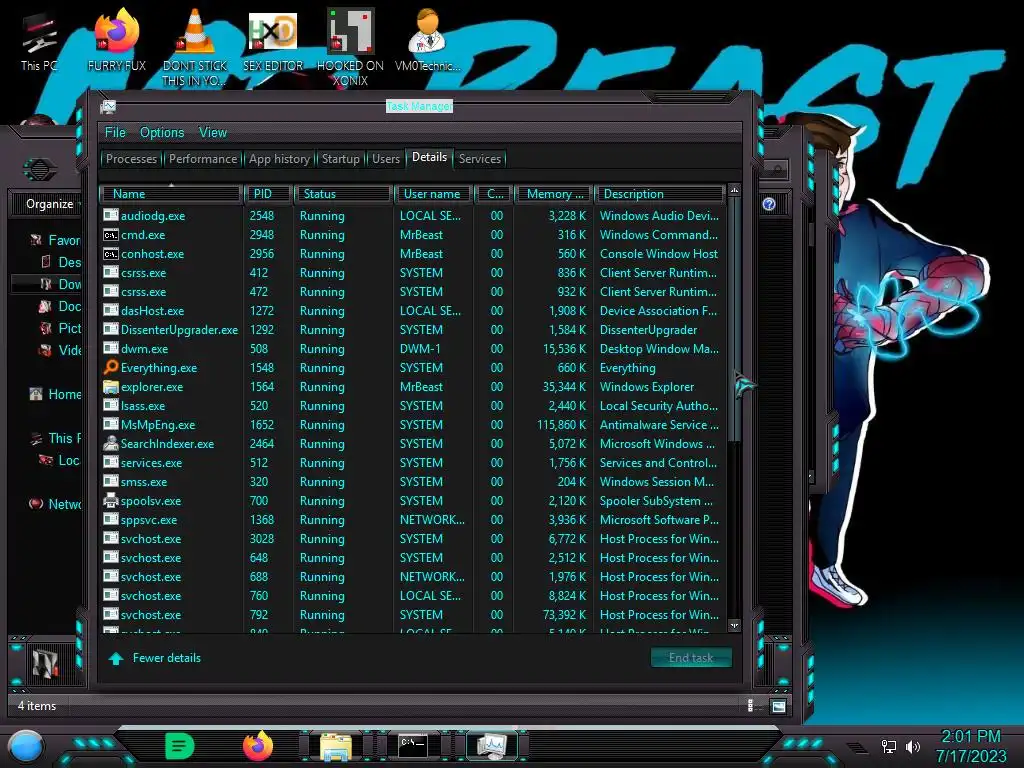Select the lsass.exe process row

[413, 406]
